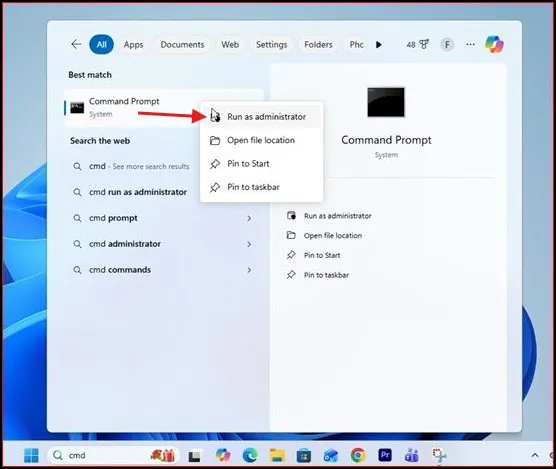Switch to the Settings filter tab
This screenshot has height=469, width=556.
pyautogui.click(x=272, y=45)
